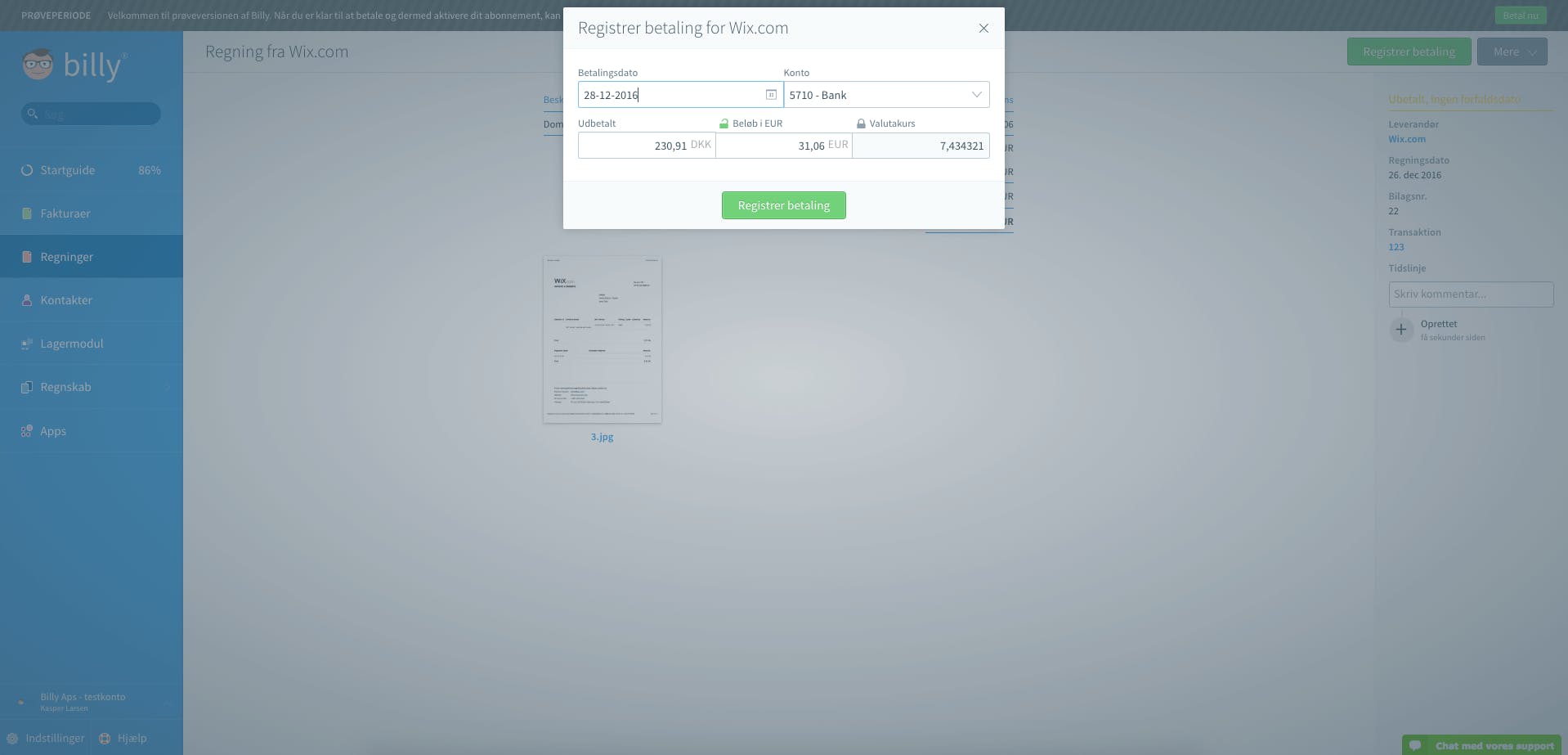The image size is (1568, 755).
Task: Open Startguide in the sidebar
Action: point(91,170)
